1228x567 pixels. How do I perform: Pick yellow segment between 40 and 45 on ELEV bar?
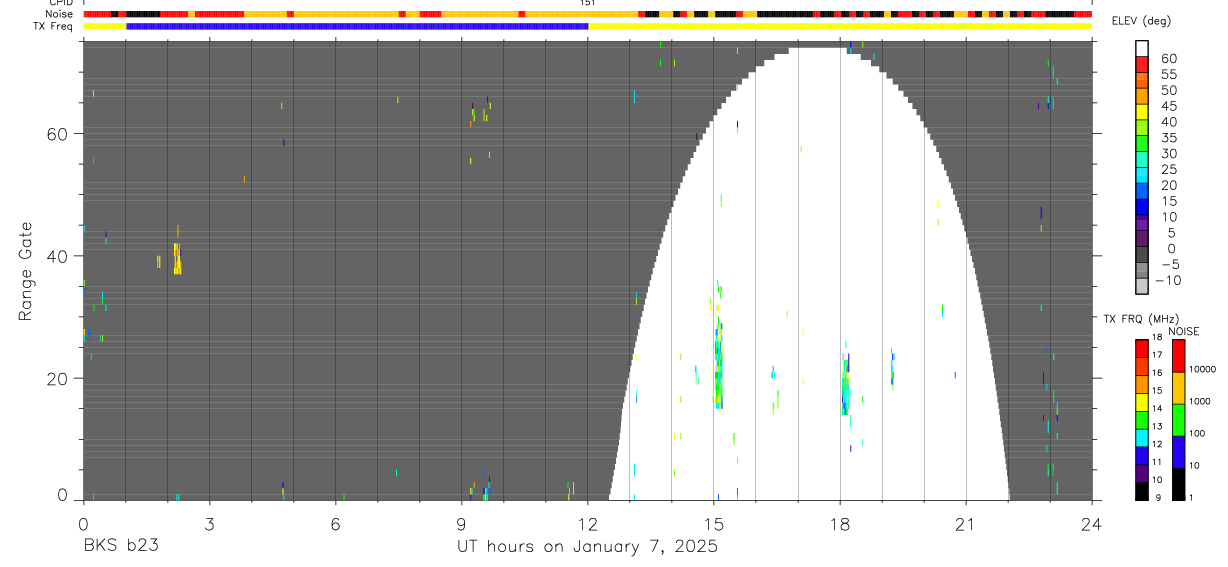(x=1141, y=113)
